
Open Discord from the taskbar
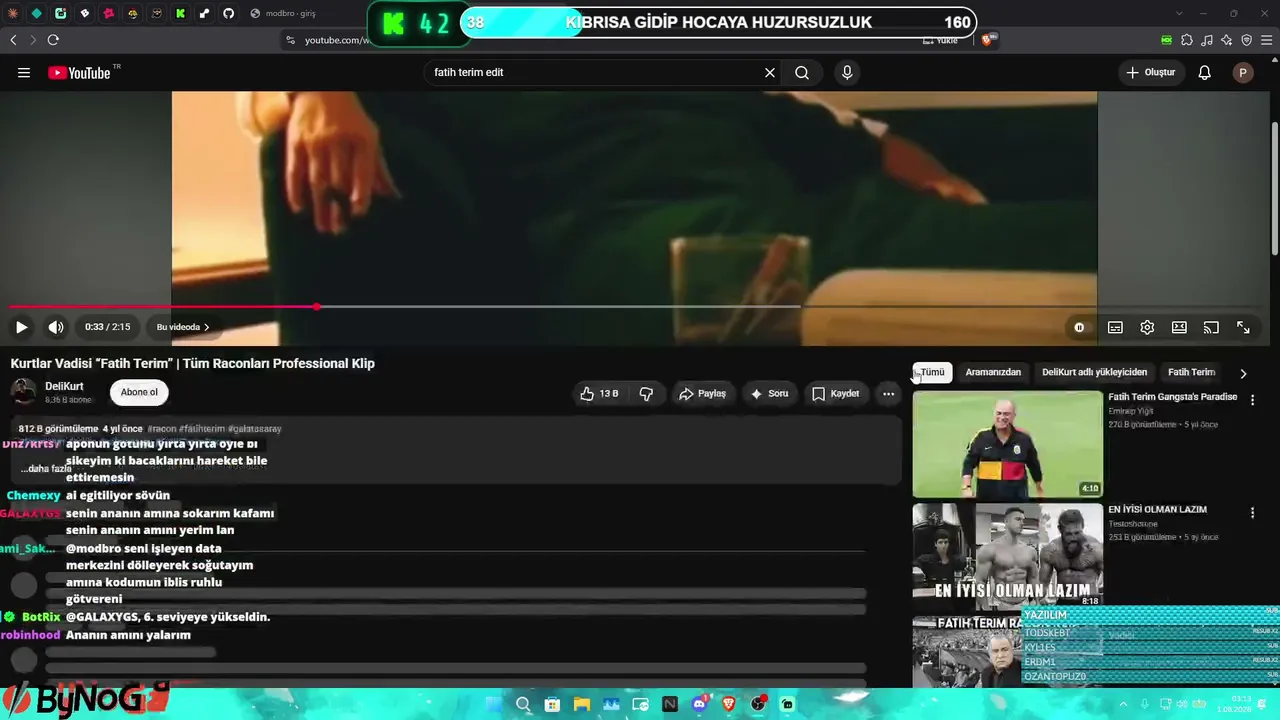tap(699, 704)
